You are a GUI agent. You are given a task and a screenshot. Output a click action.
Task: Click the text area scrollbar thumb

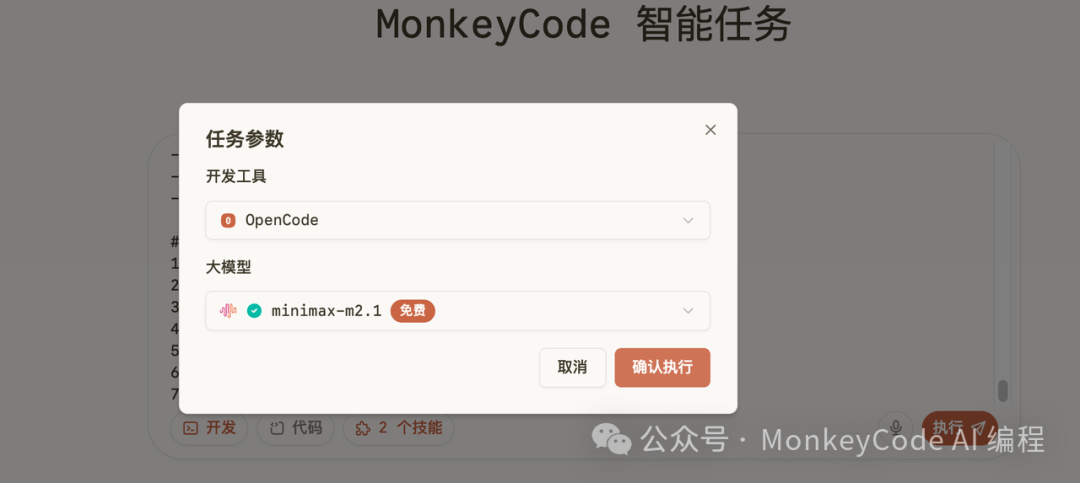coord(1003,391)
